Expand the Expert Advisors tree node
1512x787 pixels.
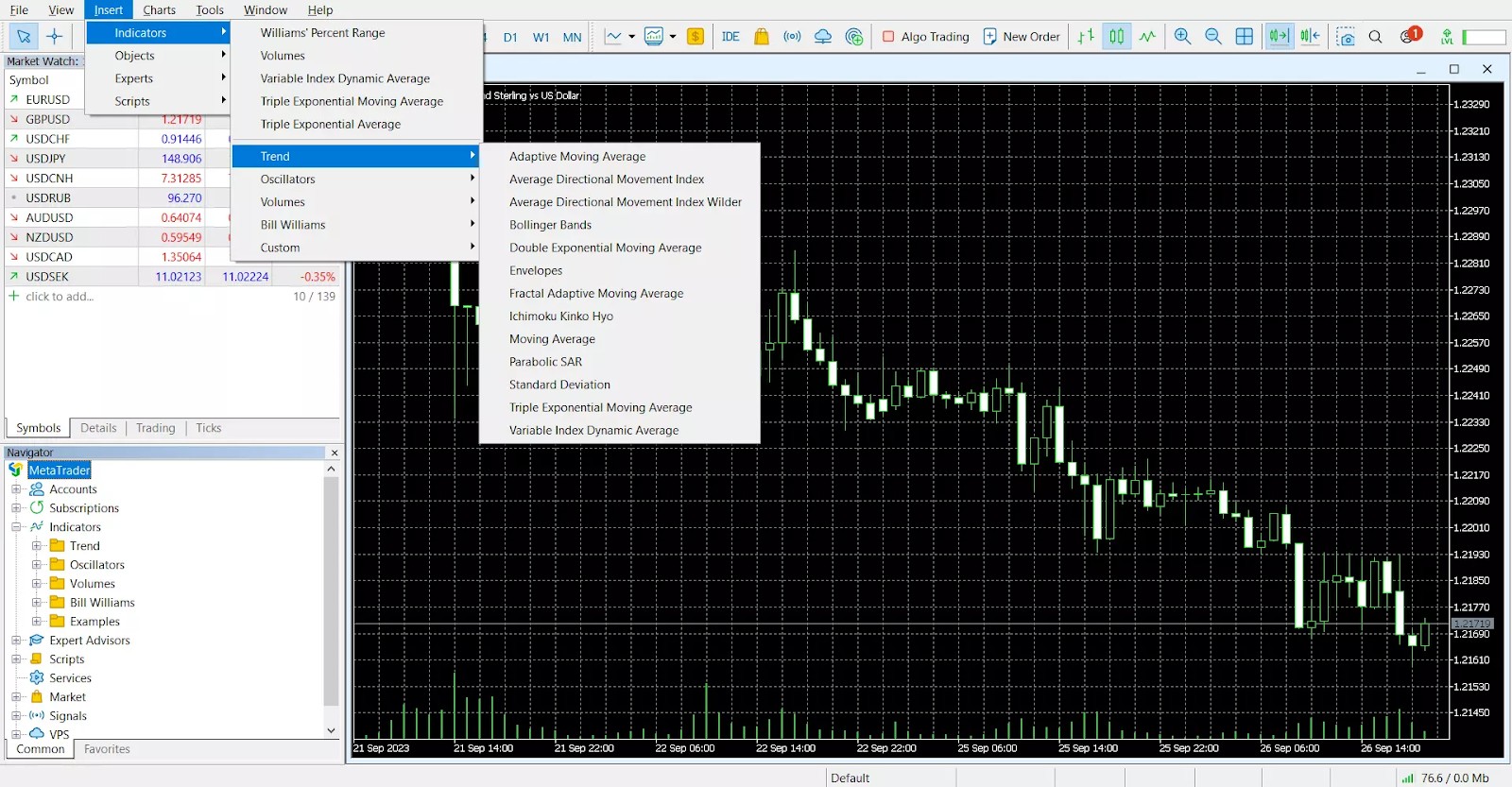(16, 641)
